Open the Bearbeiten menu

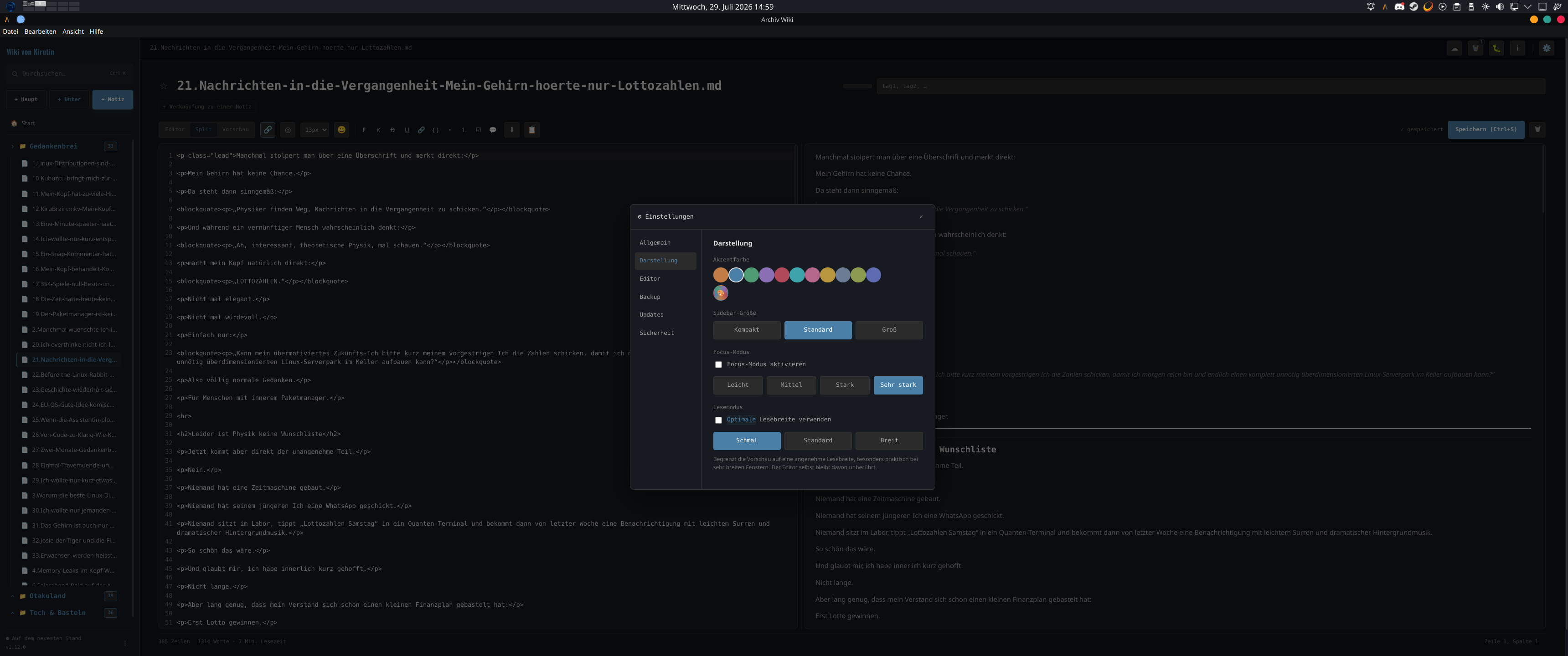(x=40, y=31)
